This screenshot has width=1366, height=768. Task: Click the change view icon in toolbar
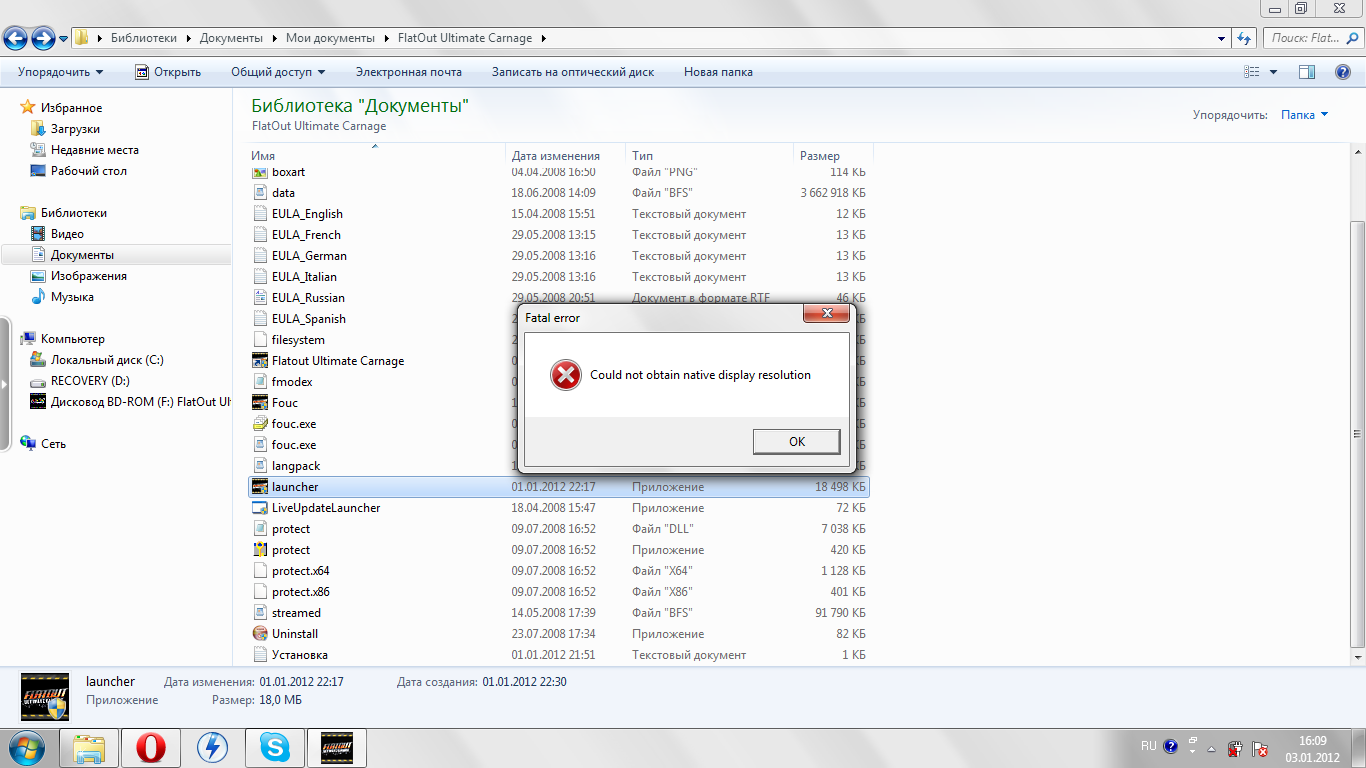1252,72
